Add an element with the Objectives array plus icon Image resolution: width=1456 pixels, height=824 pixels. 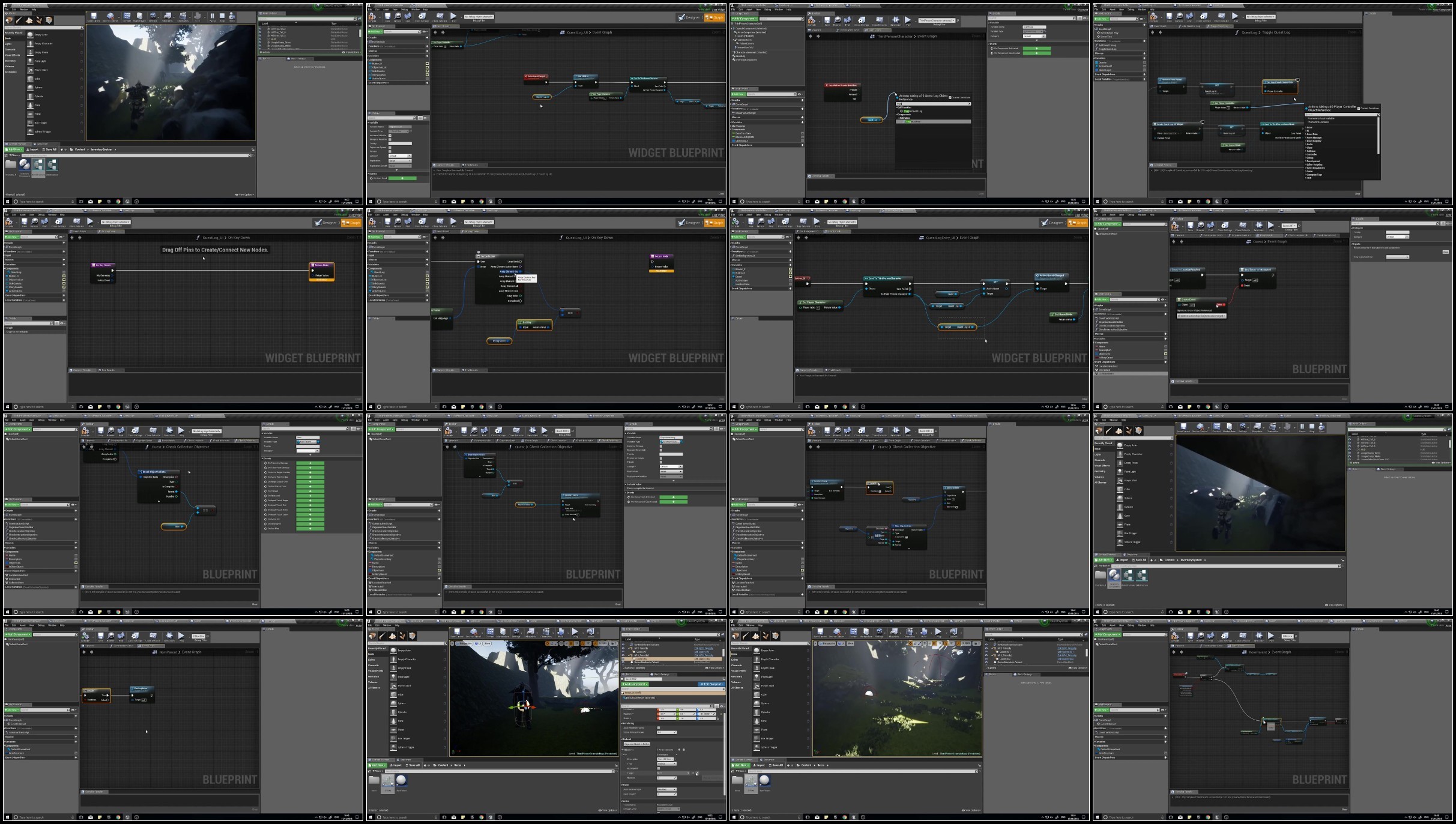pos(679,750)
